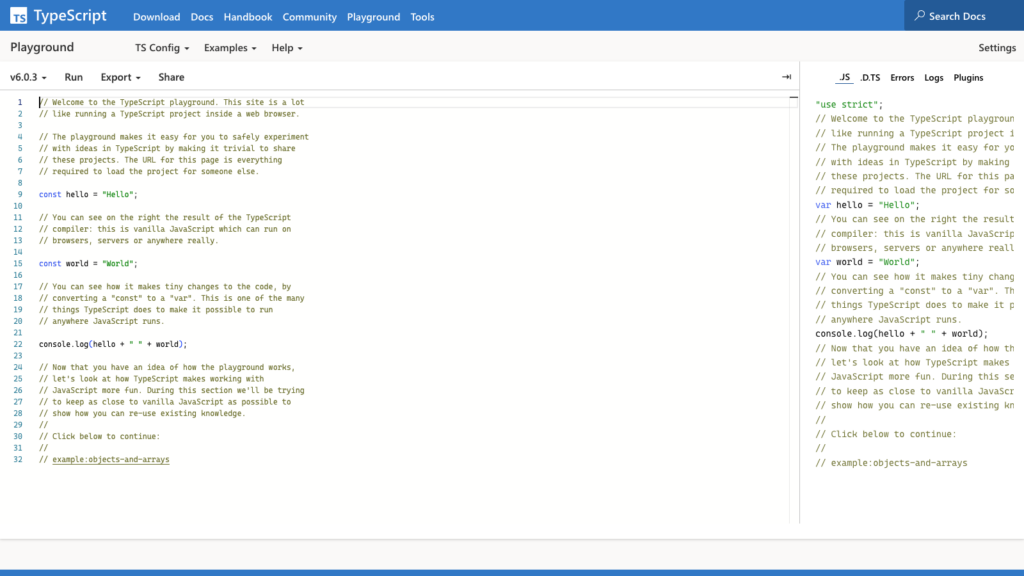The height and width of the screenshot is (576, 1024).
Task: Click the line 15 'const world' code in the editor
Action: 88,264
